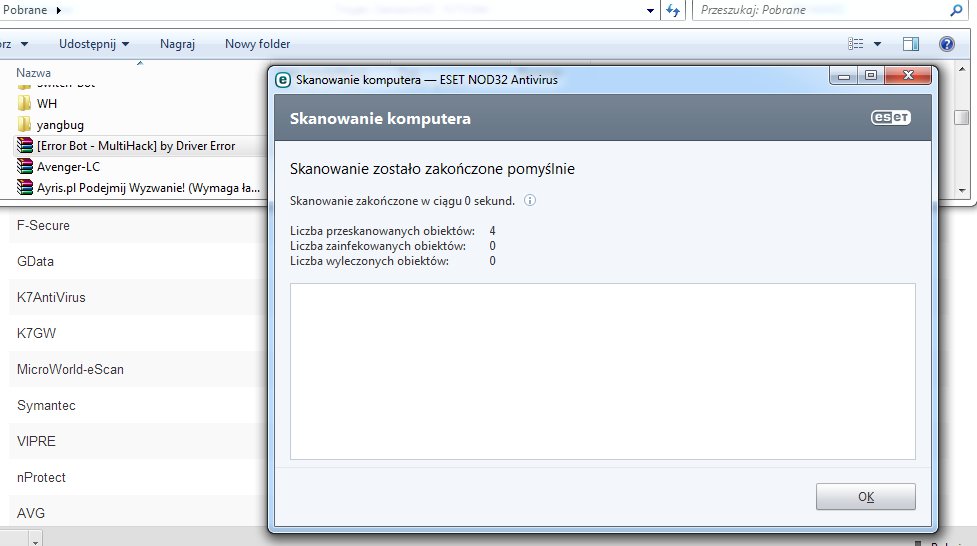The image size is (977, 546).
Task: Open the Udostępnij menu in Explorer
Action: (94, 44)
